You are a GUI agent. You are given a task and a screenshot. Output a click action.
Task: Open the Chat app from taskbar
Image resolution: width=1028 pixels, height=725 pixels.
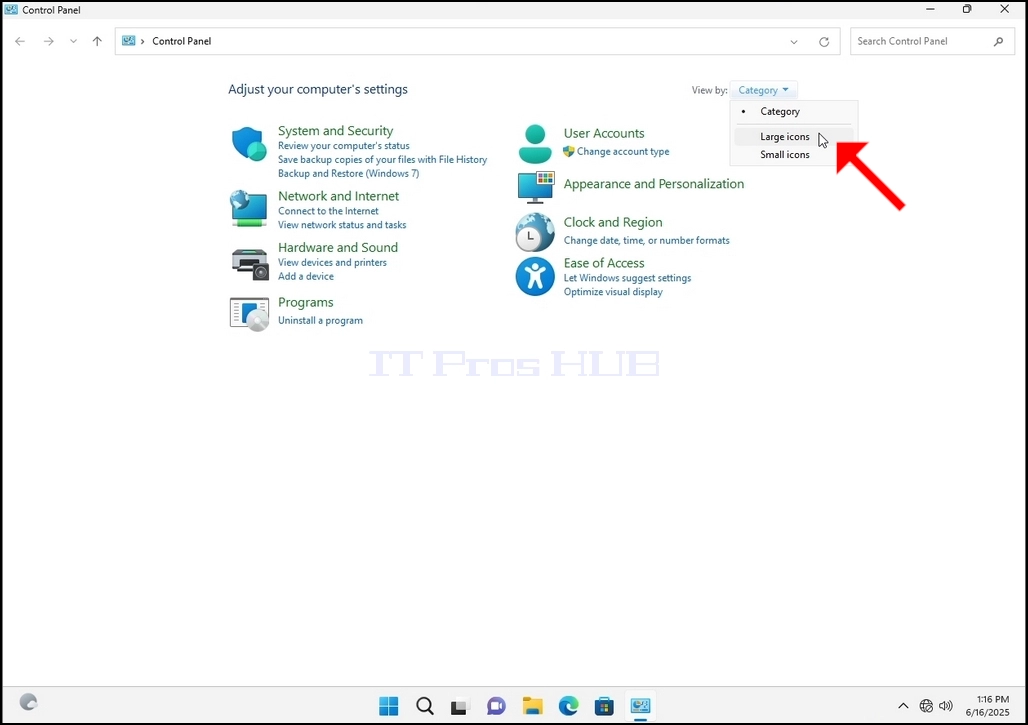coord(496,706)
